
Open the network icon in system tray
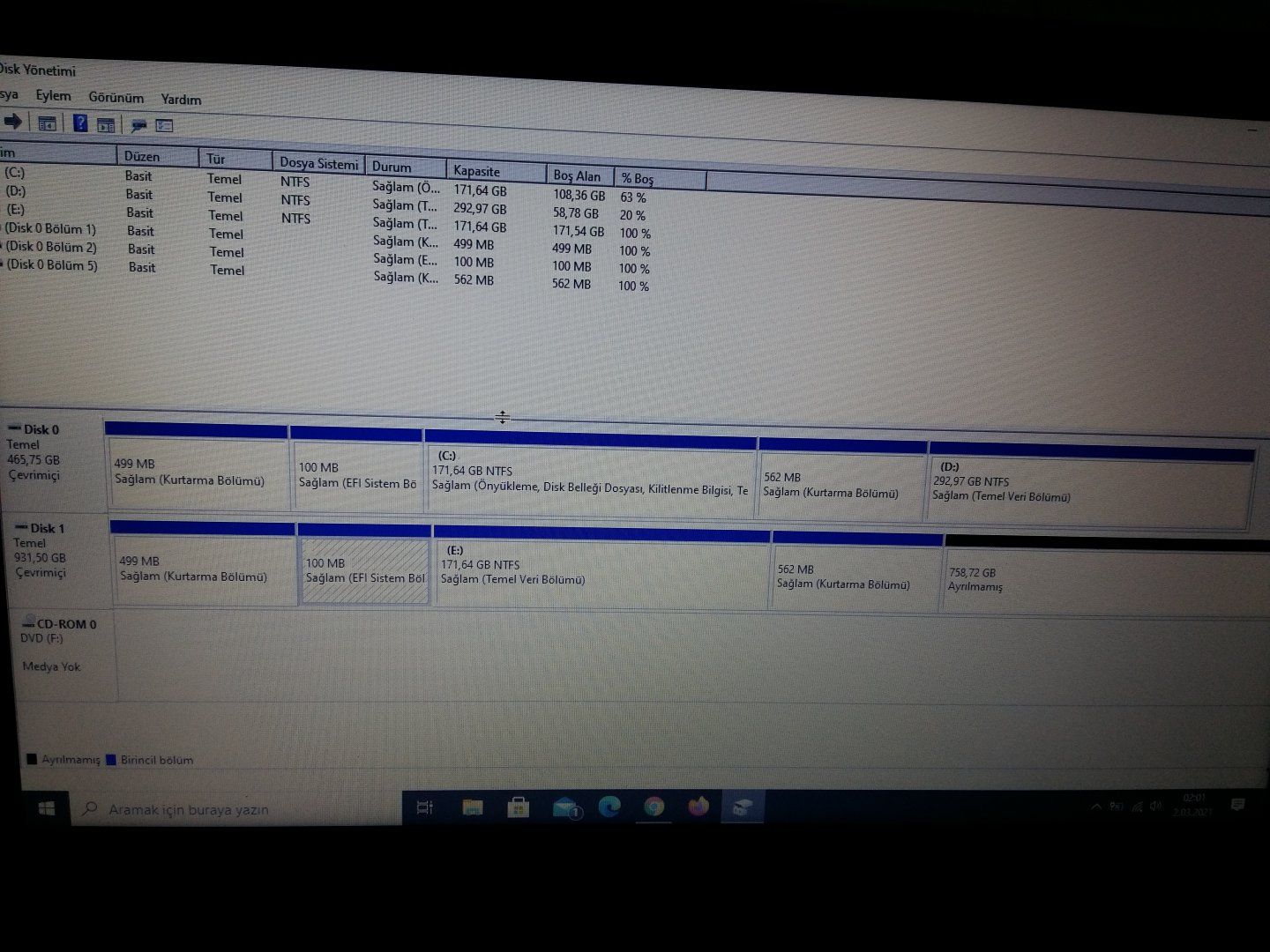tap(1137, 807)
